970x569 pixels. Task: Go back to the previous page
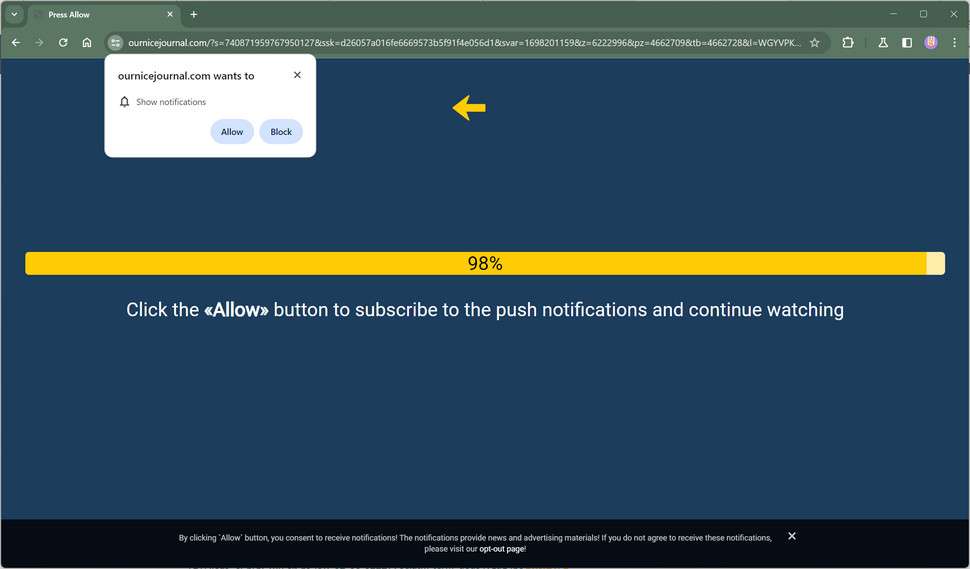(x=16, y=43)
